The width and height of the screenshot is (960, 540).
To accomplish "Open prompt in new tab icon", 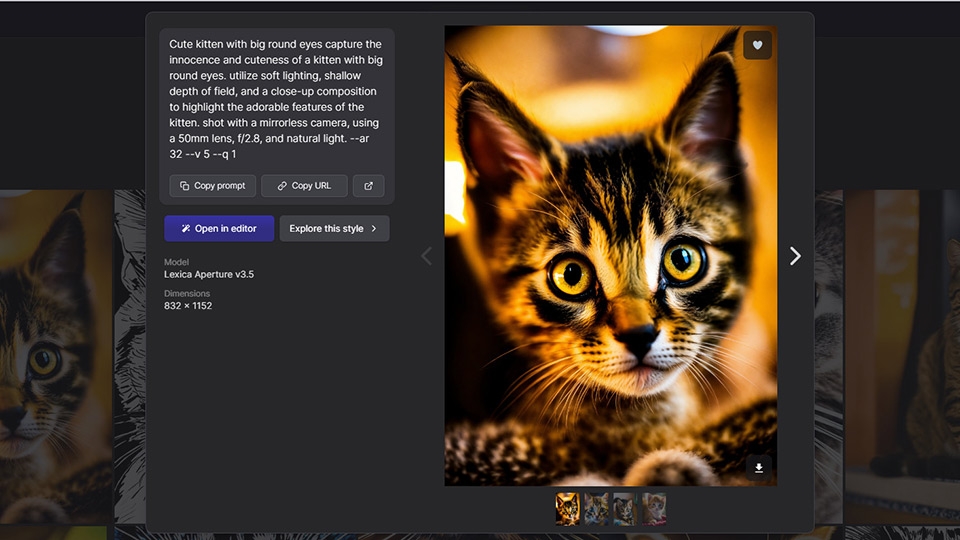I will click(369, 186).
